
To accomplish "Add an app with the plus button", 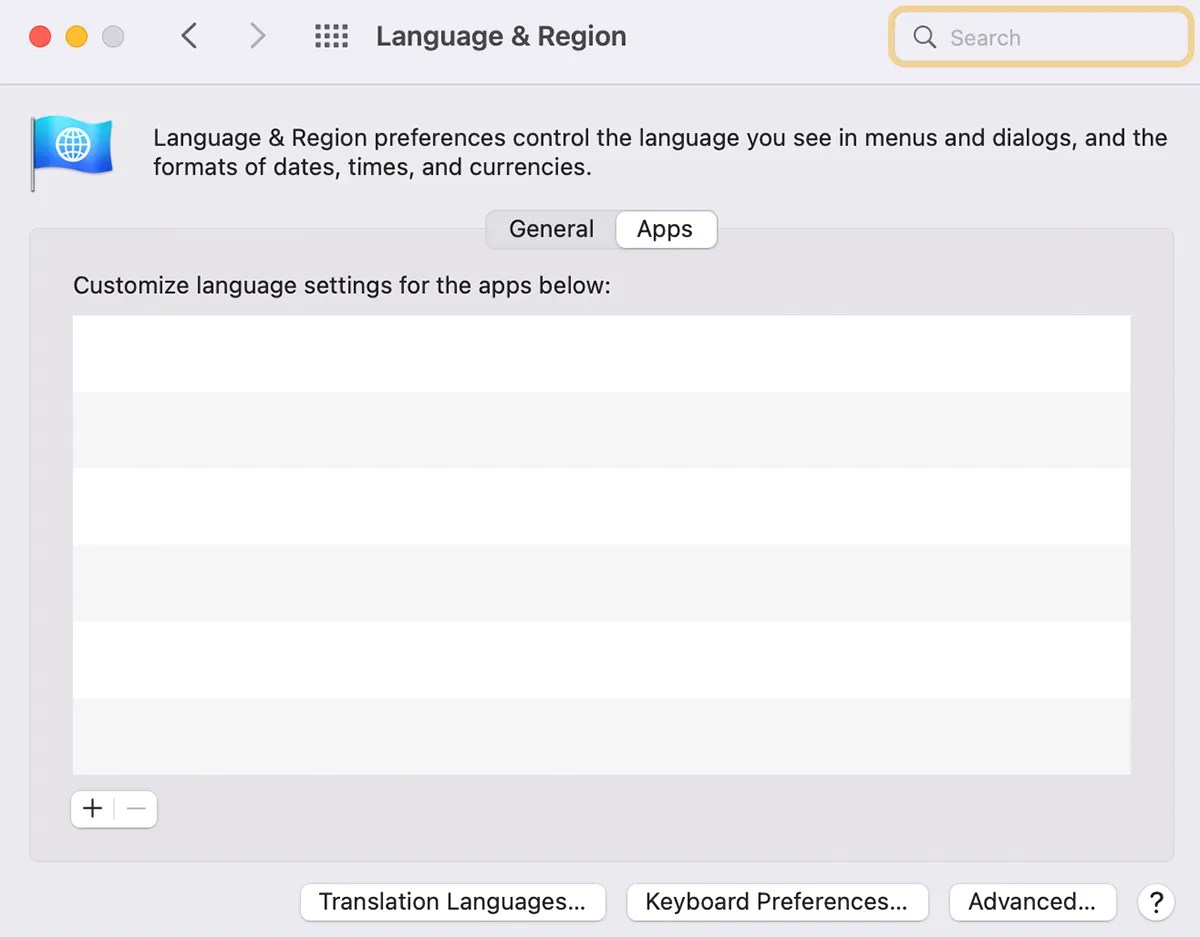I will pos(92,808).
